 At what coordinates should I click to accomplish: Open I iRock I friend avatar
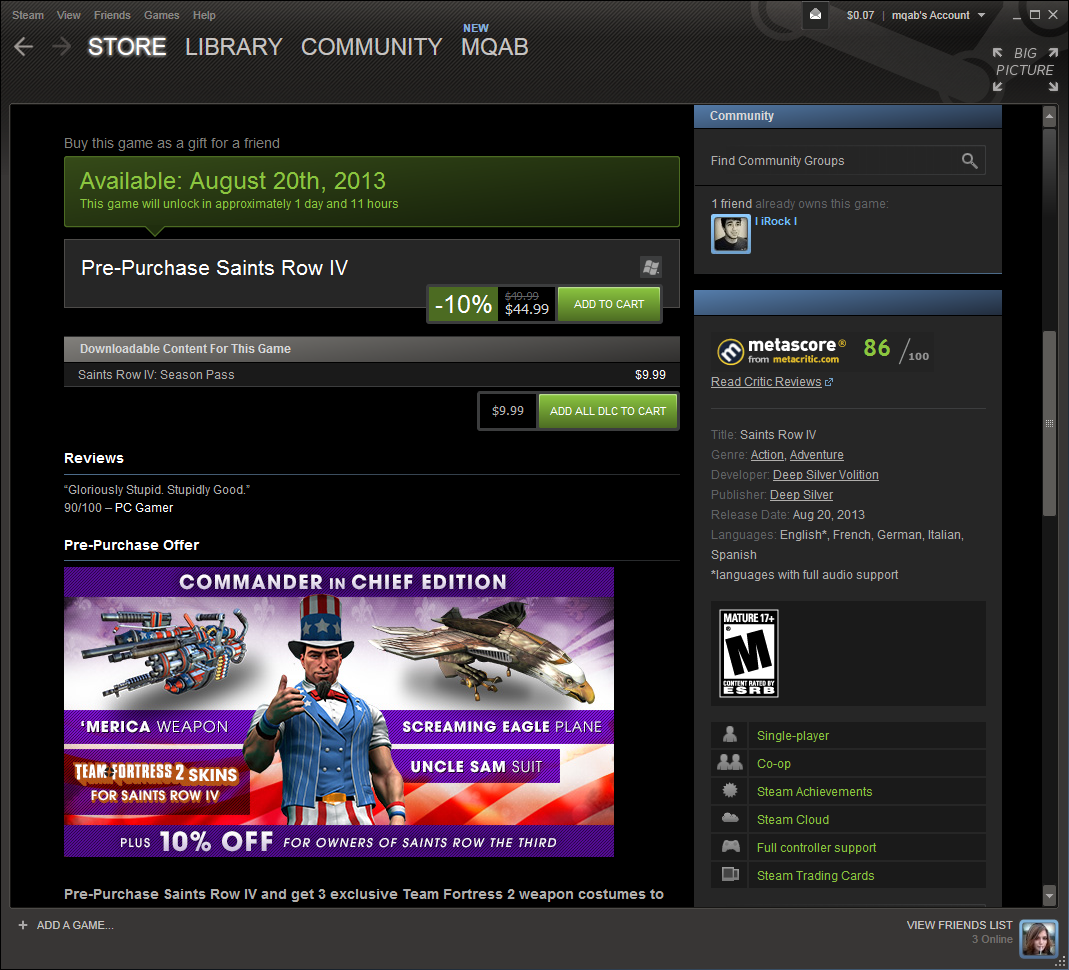pyautogui.click(x=731, y=234)
